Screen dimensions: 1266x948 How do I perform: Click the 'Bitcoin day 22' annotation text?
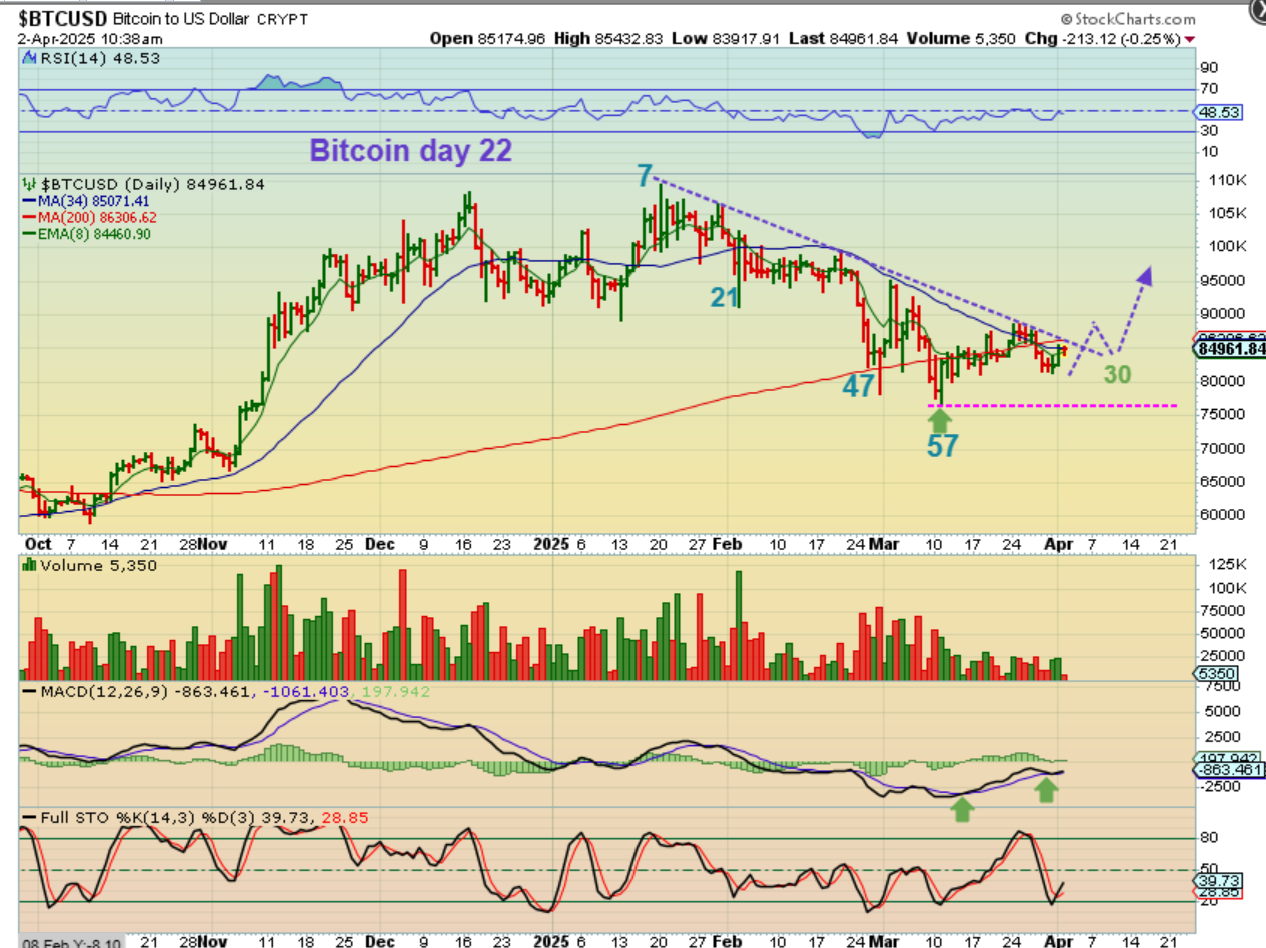(410, 151)
